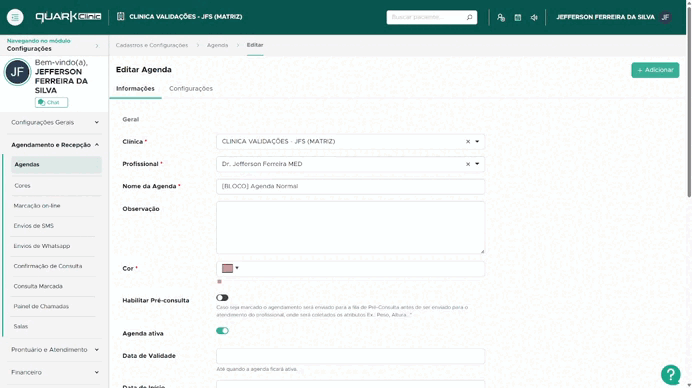Go to the Agenda breadcrumb

point(218,45)
